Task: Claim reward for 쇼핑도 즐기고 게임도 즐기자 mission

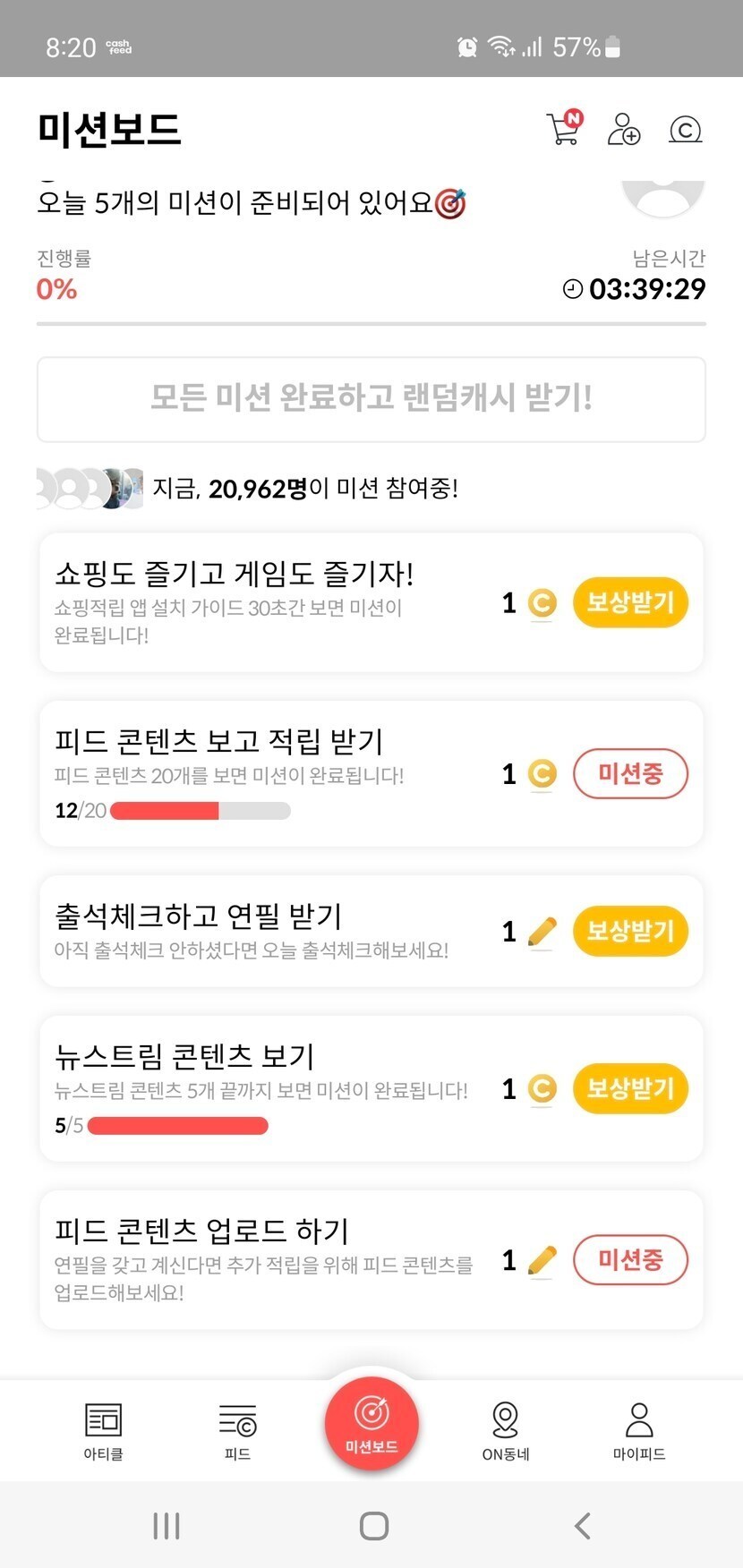Action: coord(630,602)
